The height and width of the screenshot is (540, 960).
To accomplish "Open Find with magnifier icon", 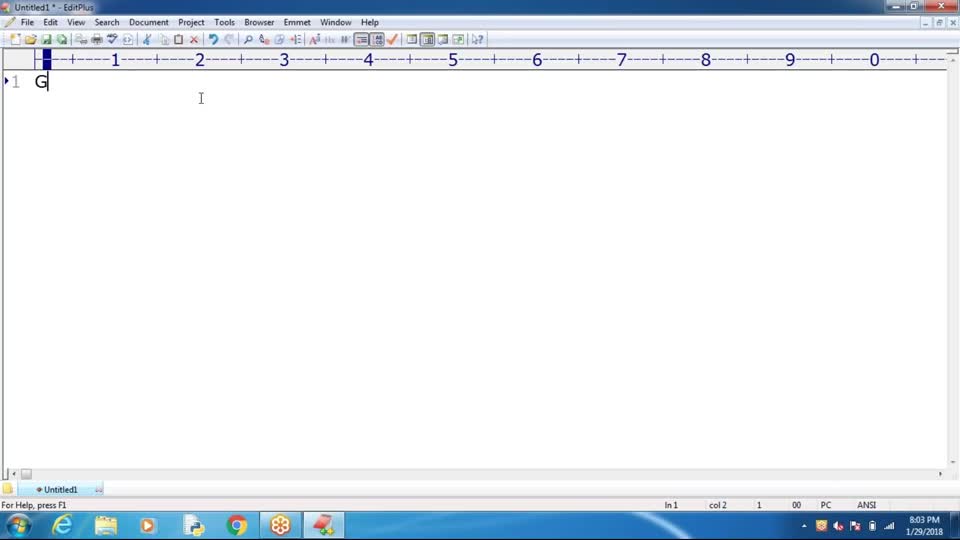I will (248, 40).
